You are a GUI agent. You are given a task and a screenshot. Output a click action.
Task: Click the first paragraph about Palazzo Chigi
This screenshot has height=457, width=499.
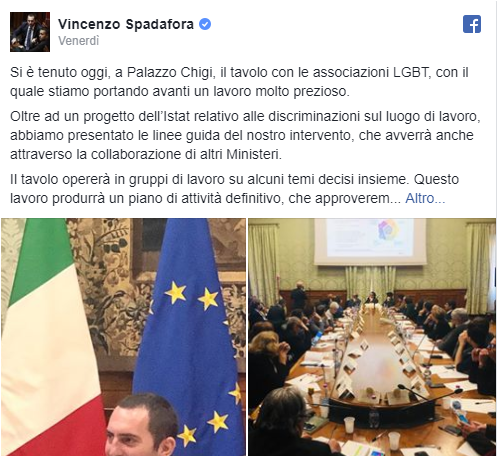[x=239, y=82]
